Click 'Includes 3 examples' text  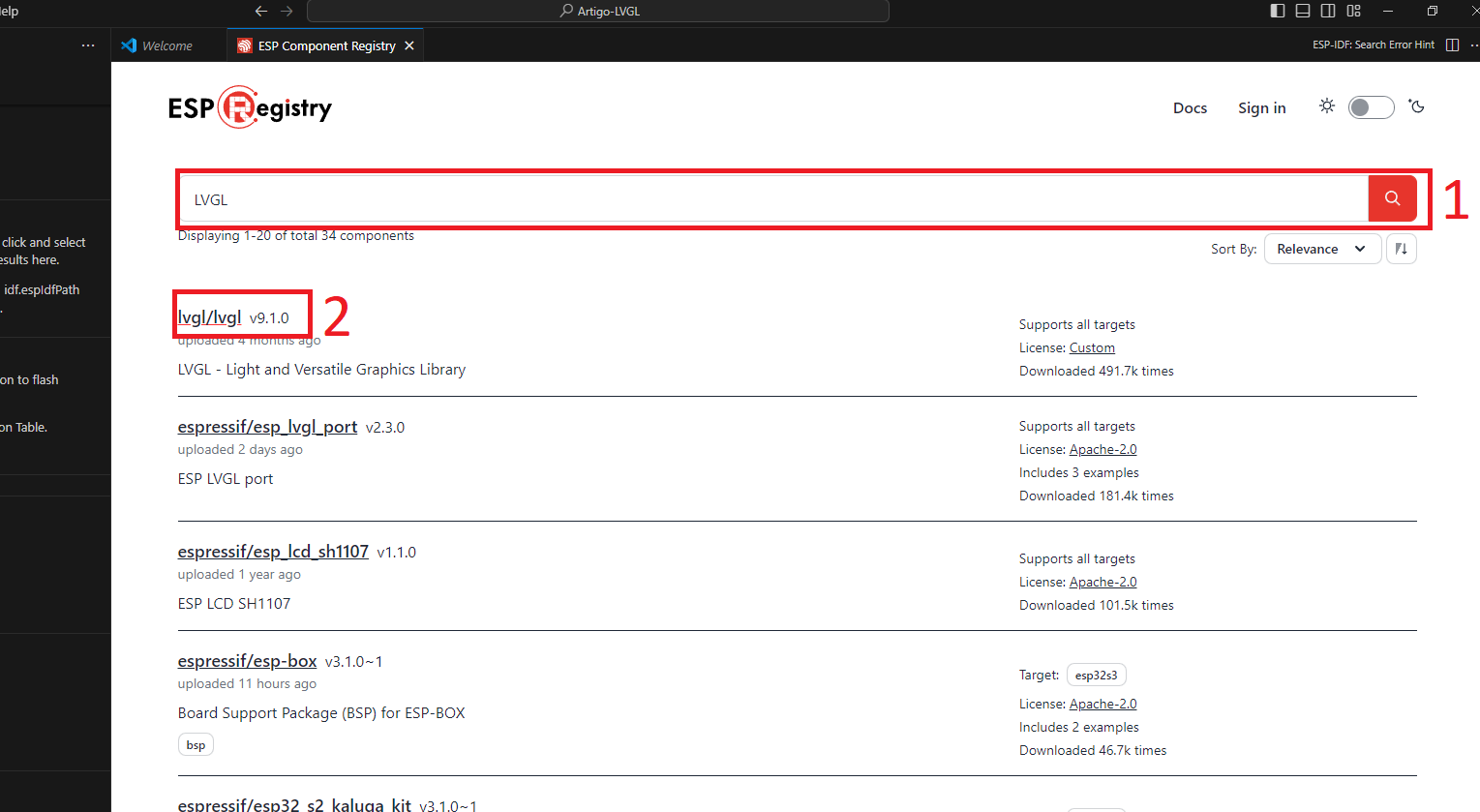click(x=1079, y=472)
